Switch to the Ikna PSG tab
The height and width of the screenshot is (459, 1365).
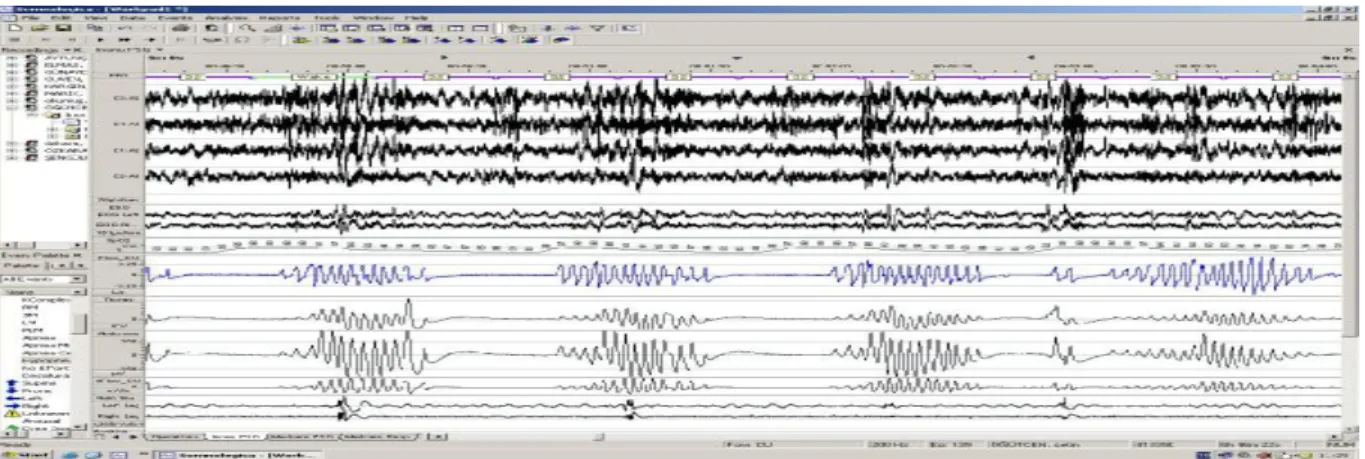coord(235,436)
